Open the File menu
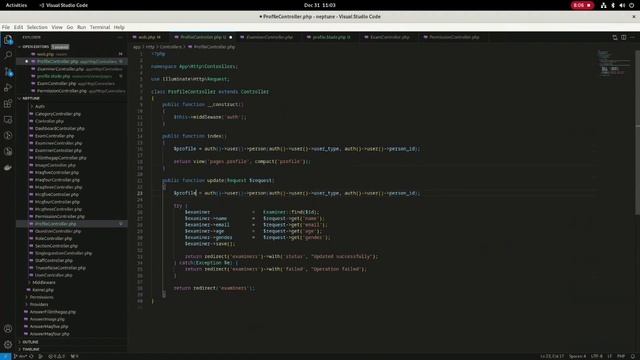Screen dimensions: 640x360 (6, 27)
